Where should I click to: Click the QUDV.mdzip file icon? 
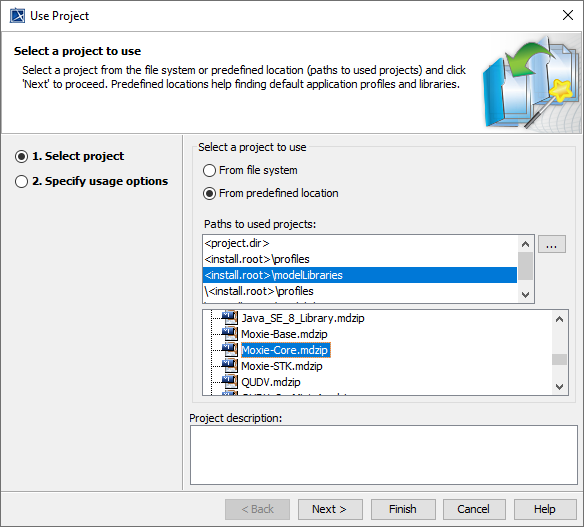coord(230,382)
